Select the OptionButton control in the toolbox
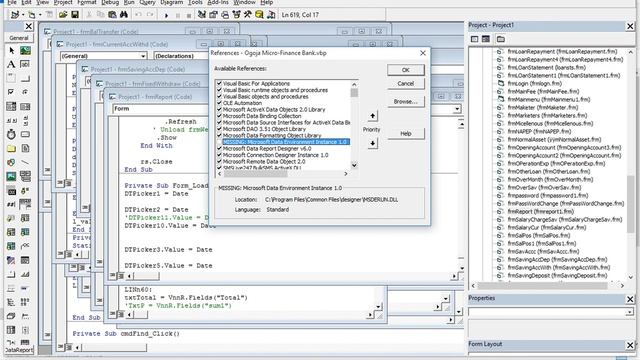Viewport: 640px width, 360px height. tap(25, 92)
